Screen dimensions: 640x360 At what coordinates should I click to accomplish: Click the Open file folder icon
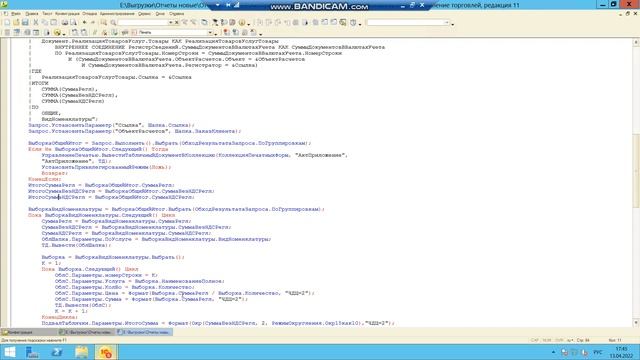(16, 22)
